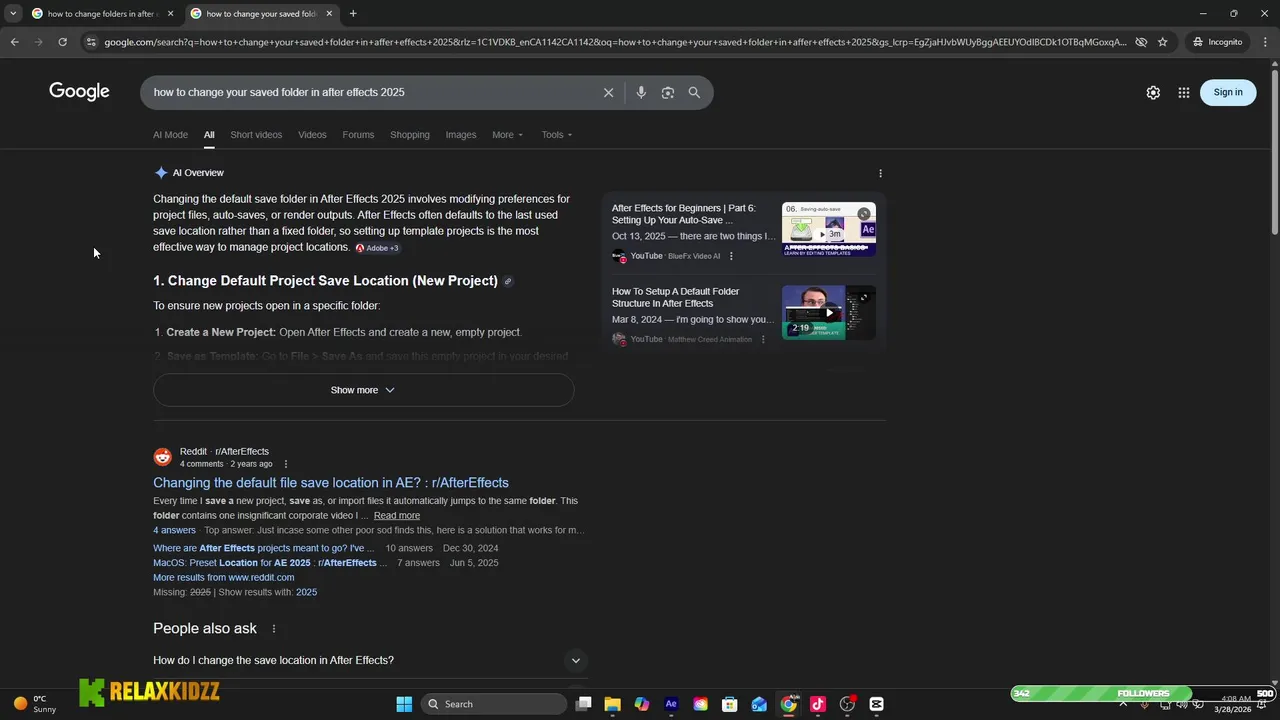Search by image using the camera icon
The height and width of the screenshot is (720, 1280).
(667, 92)
